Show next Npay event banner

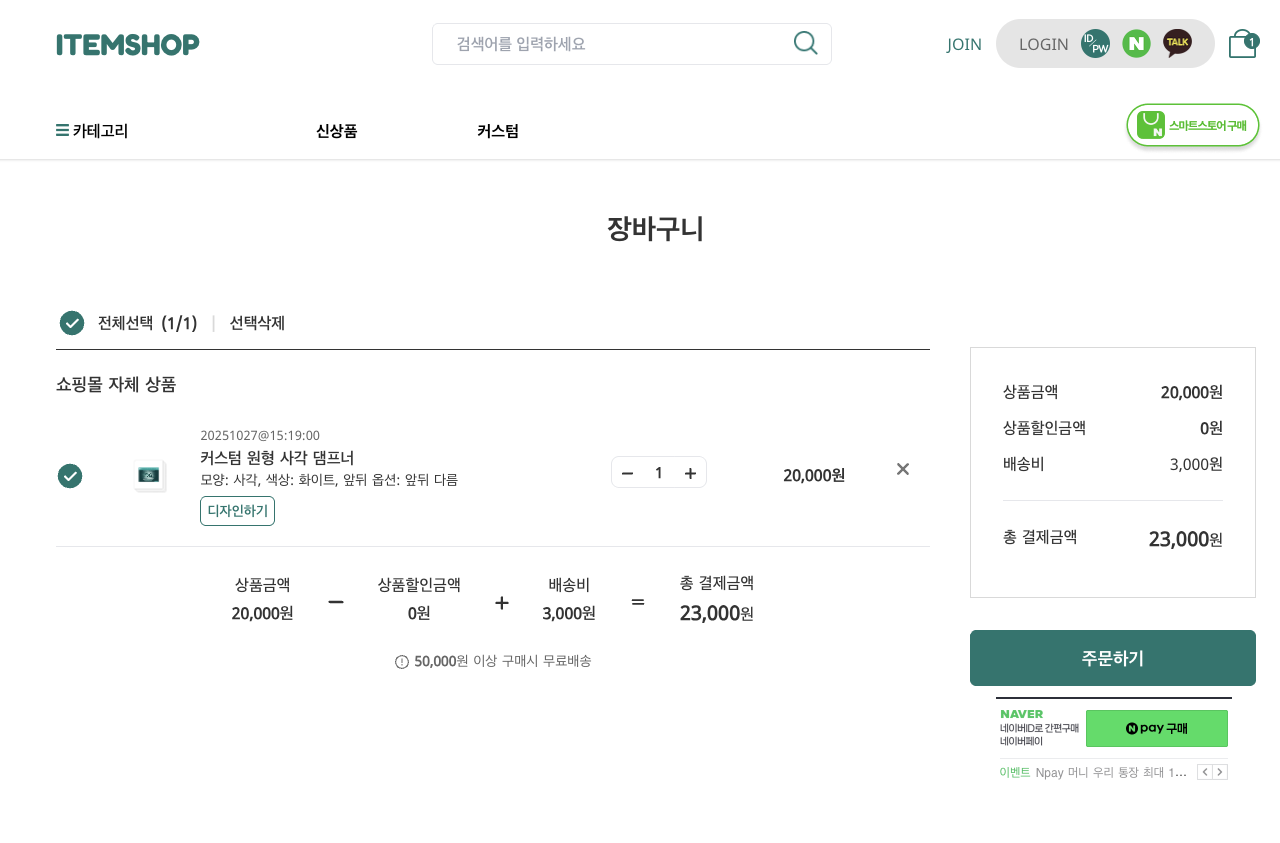click(x=1220, y=772)
